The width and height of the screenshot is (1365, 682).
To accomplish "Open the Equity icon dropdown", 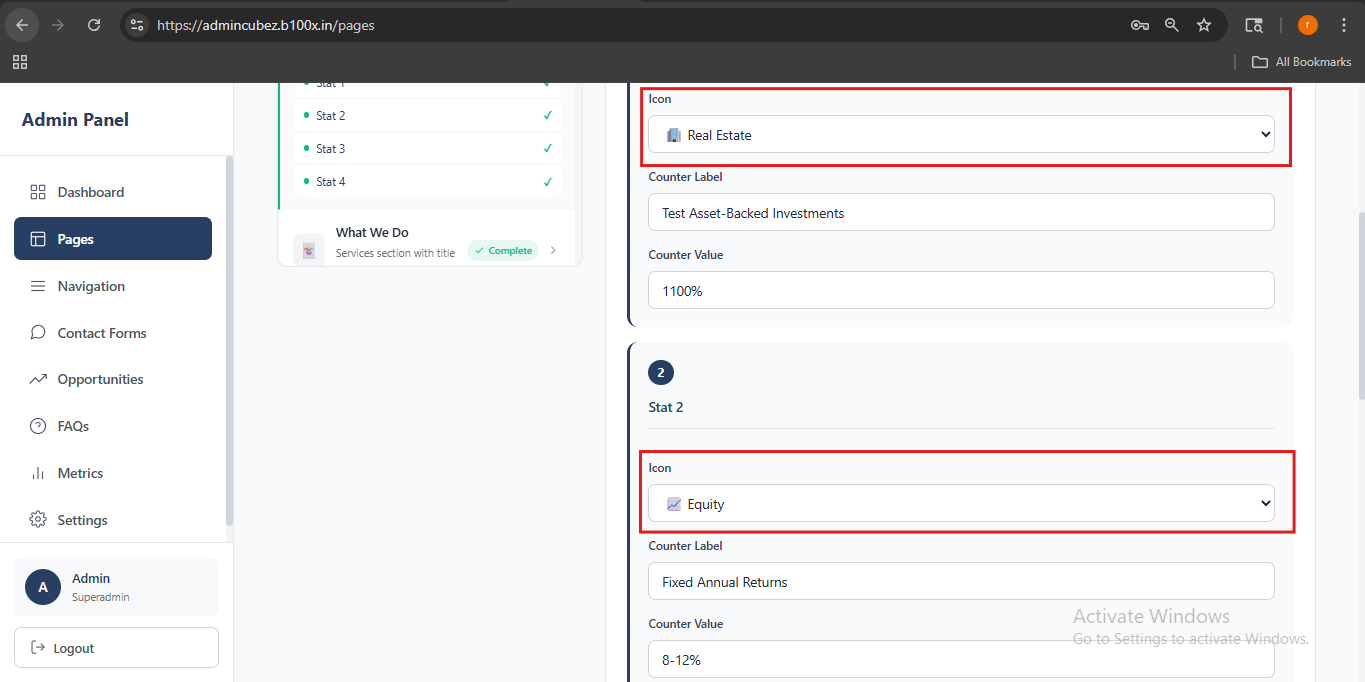I will [x=961, y=504].
